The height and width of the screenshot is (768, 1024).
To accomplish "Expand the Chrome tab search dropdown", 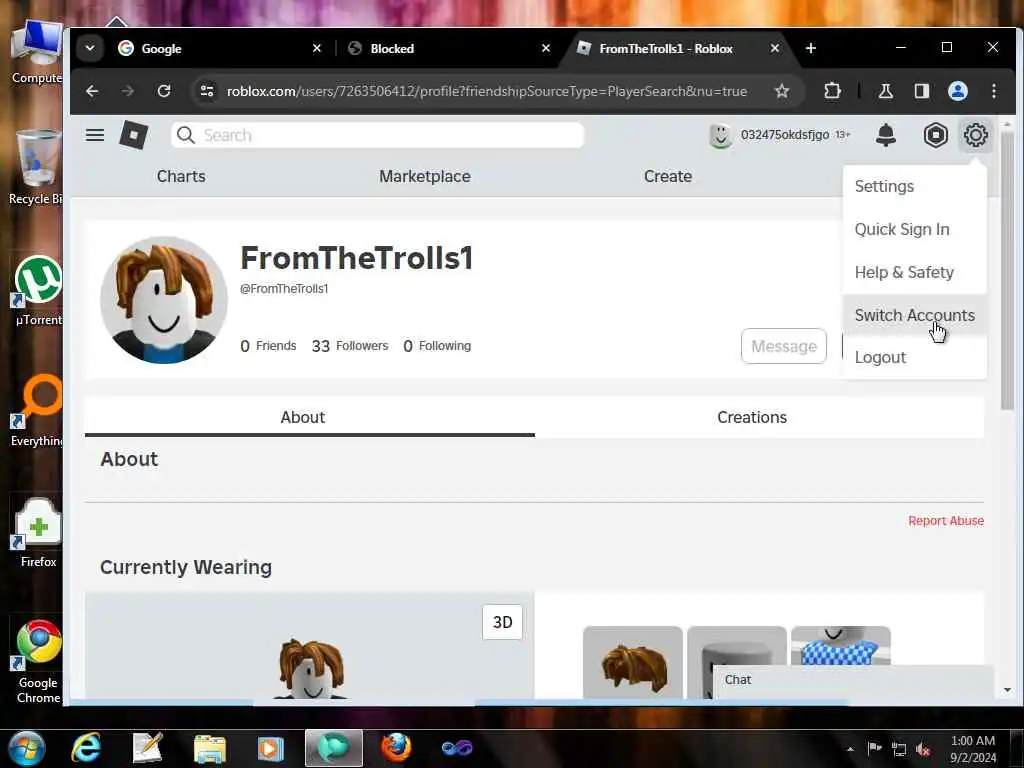I will (90, 48).
